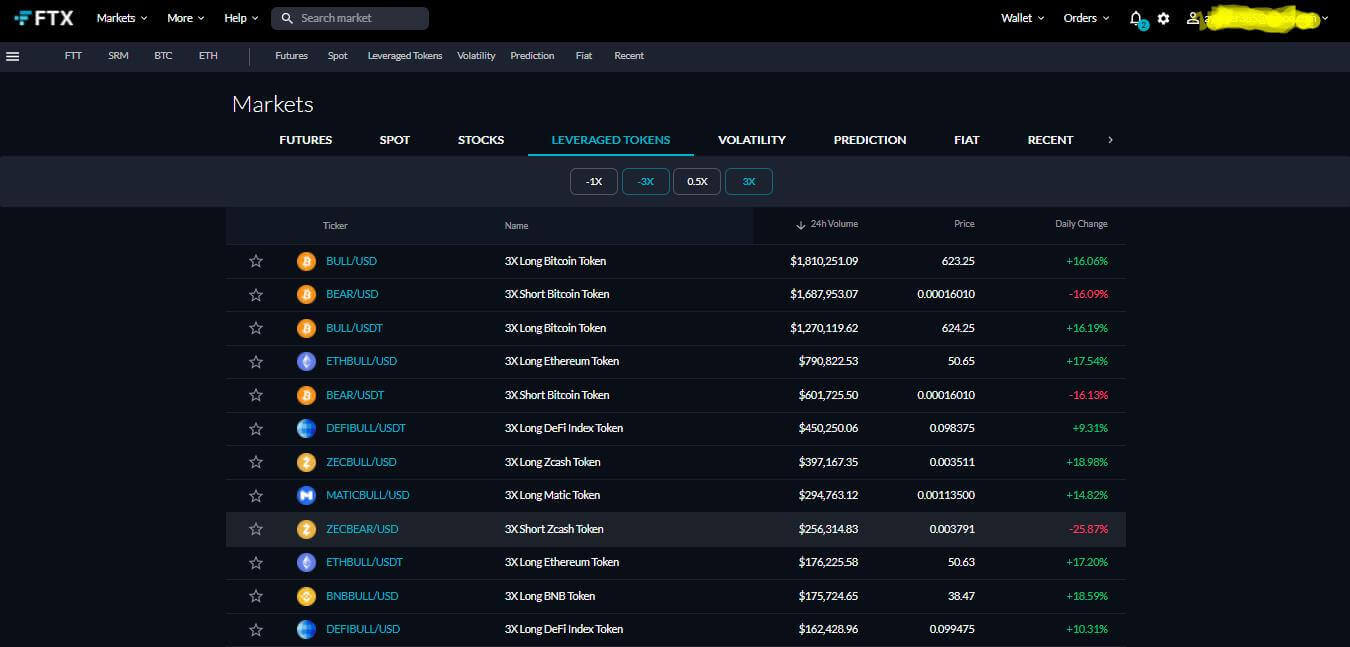Open Futures in secondary navbar
This screenshot has height=647, width=1350.
(x=292, y=56)
